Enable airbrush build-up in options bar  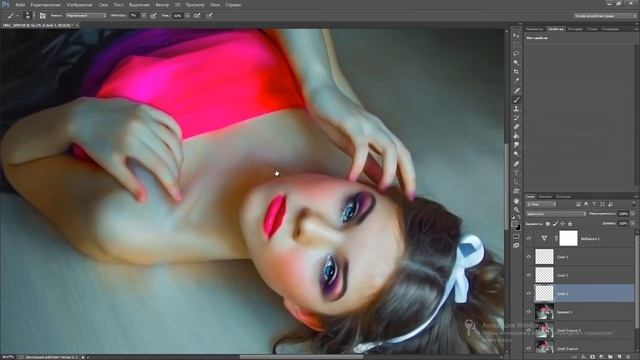click(x=197, y=16)
